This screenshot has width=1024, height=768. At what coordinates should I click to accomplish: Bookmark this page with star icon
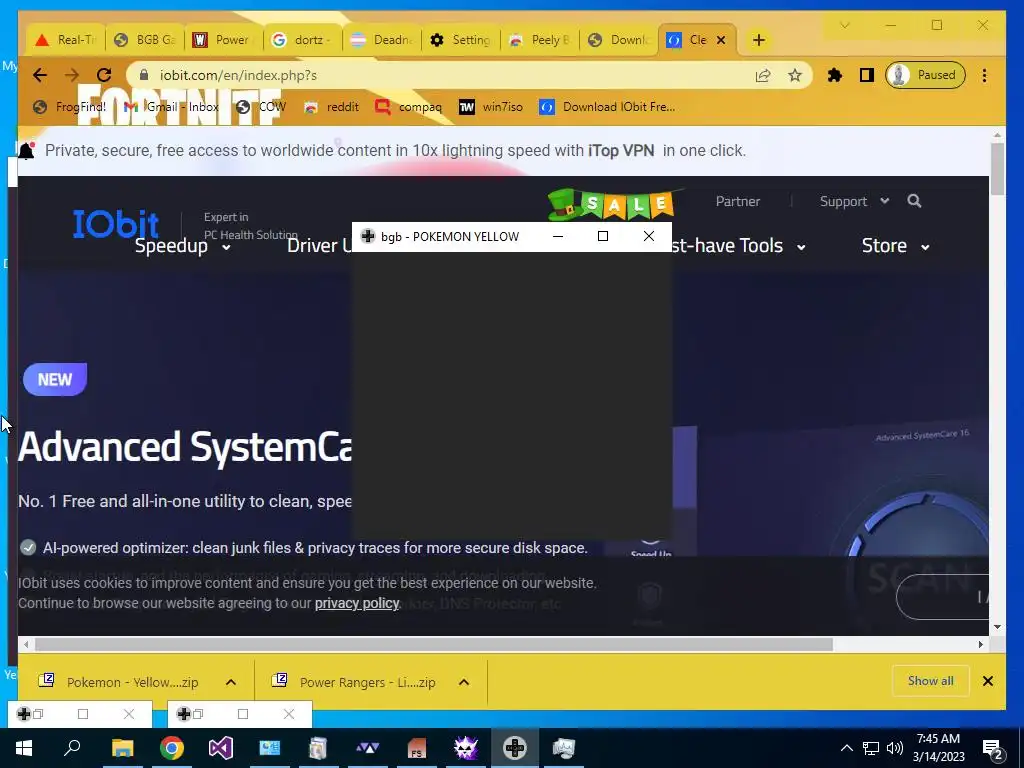point(794,75)
